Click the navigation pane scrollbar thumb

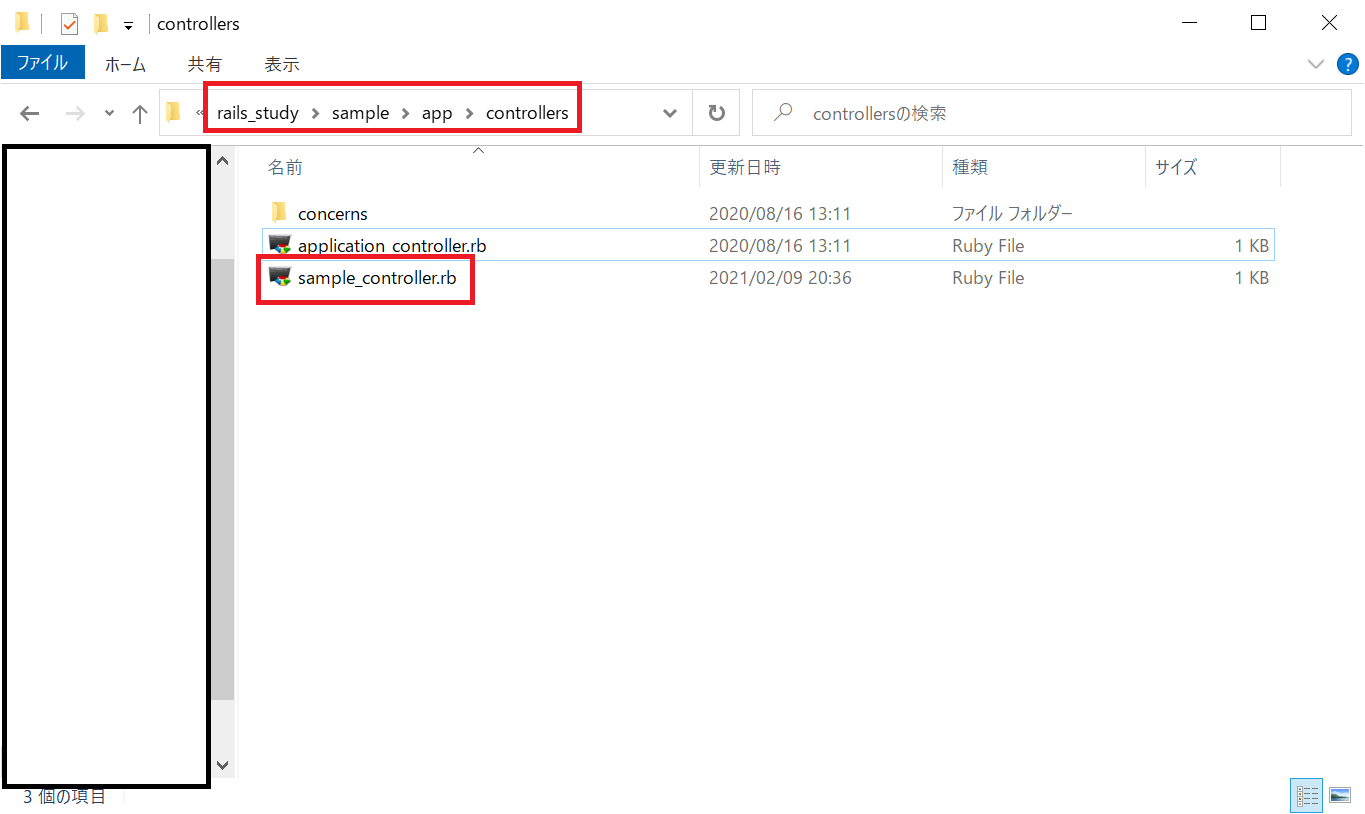pyautogui.click(x=223, y=478)
